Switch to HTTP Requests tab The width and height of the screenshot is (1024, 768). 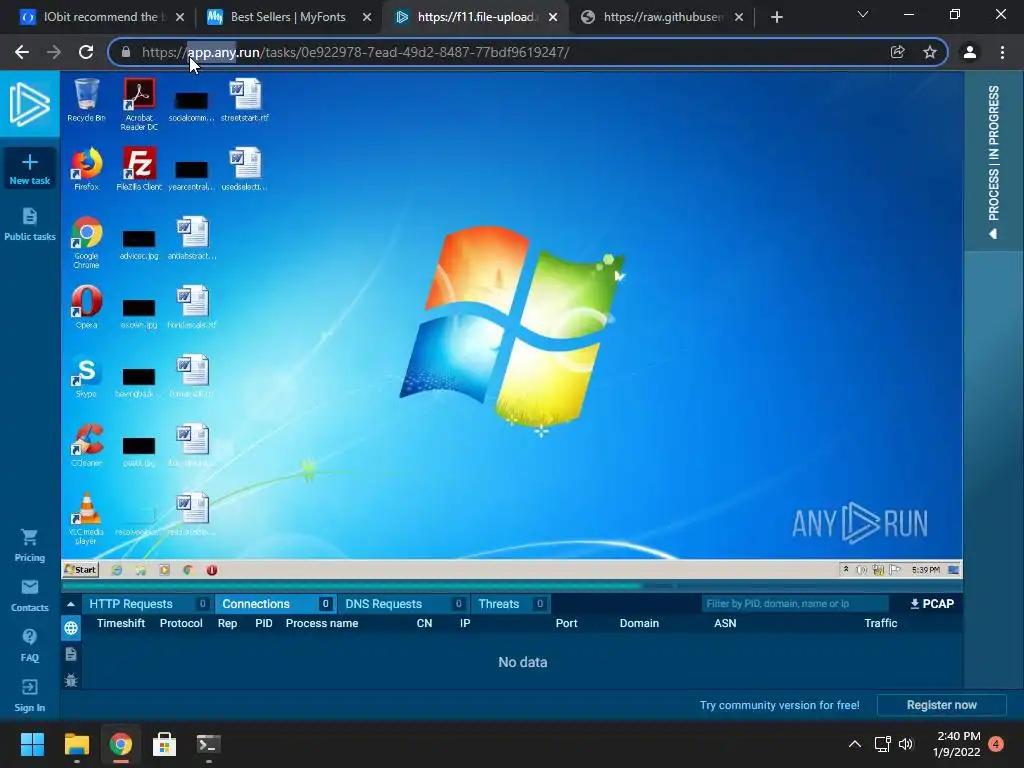click(148, 604)
